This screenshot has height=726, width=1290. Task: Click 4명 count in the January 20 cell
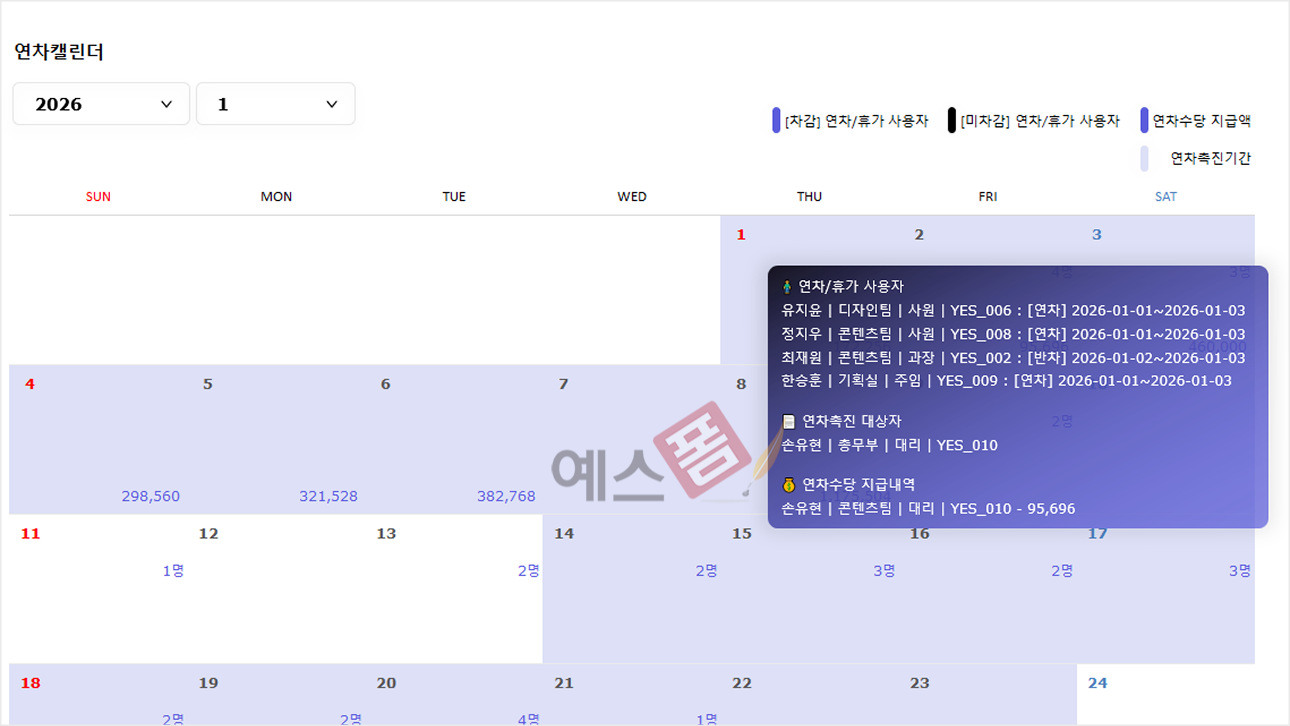pyautogui.click(x=529, y=719)
